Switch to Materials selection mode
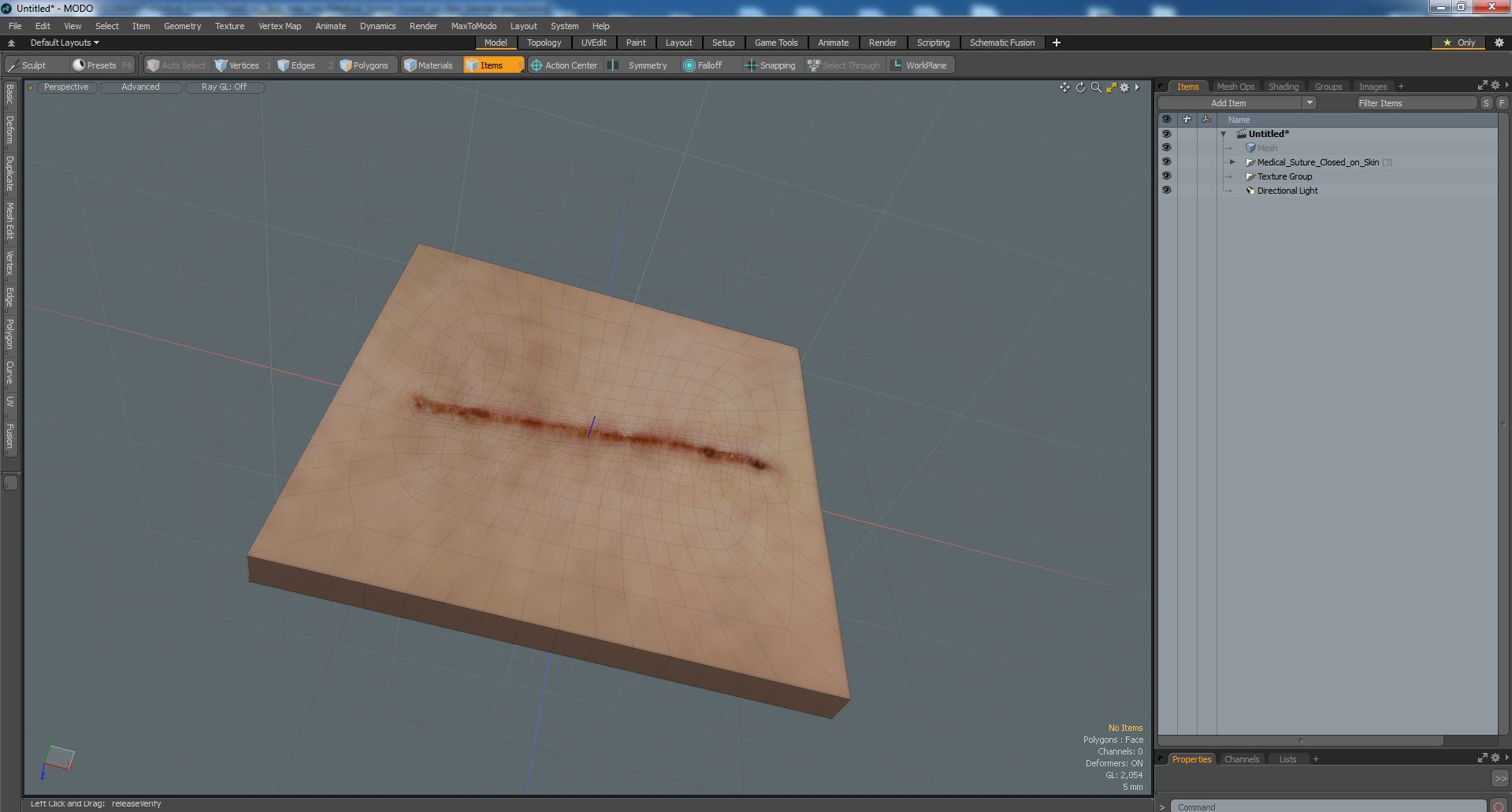The height and width of the screenshot is (812, 1512). pyautogui.click(x=429, y=65)
